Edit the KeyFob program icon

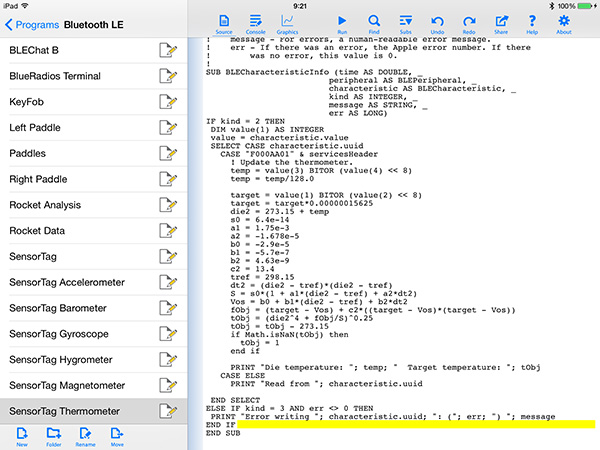pyautogui.click(x=168, y=102)
